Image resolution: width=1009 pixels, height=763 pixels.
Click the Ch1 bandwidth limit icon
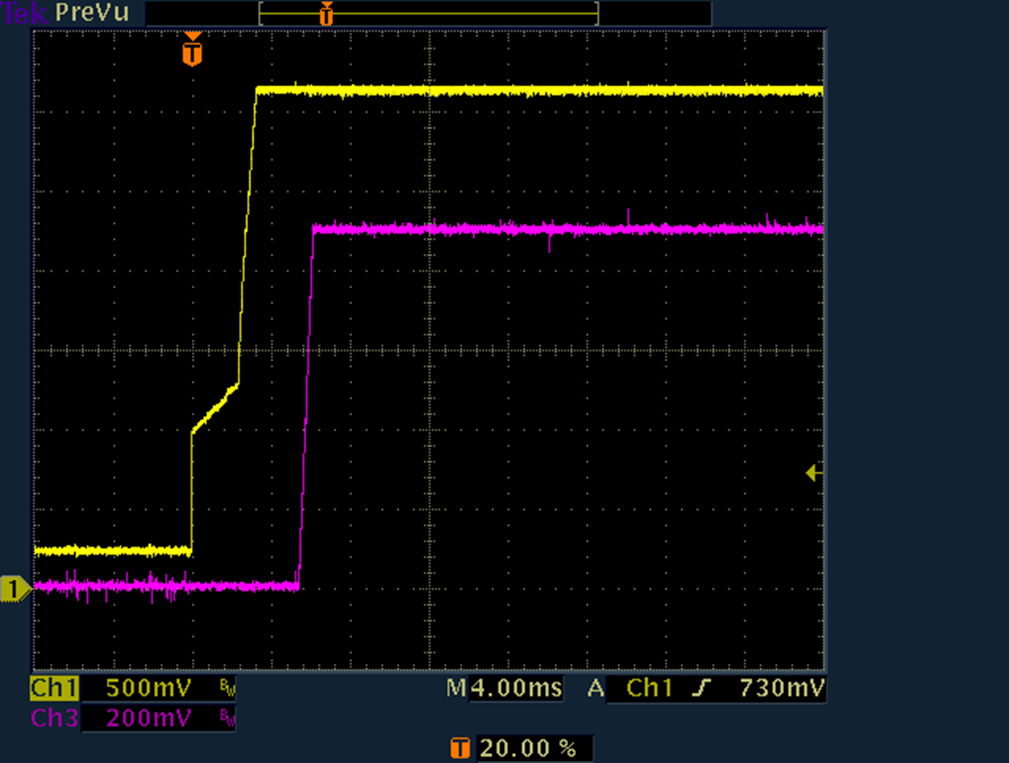tap(226, 689)
